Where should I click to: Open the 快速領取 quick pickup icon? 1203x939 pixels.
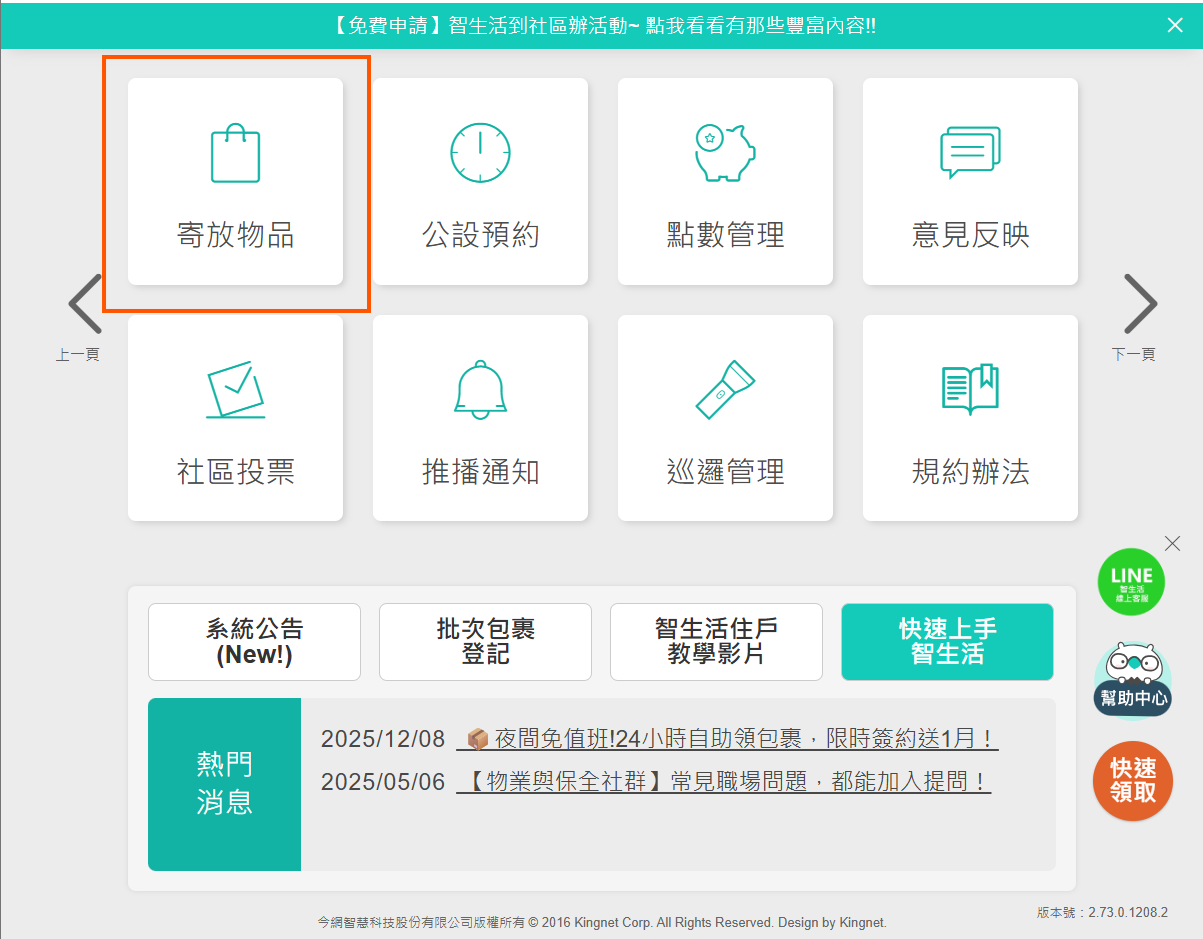click(1131, 781)
